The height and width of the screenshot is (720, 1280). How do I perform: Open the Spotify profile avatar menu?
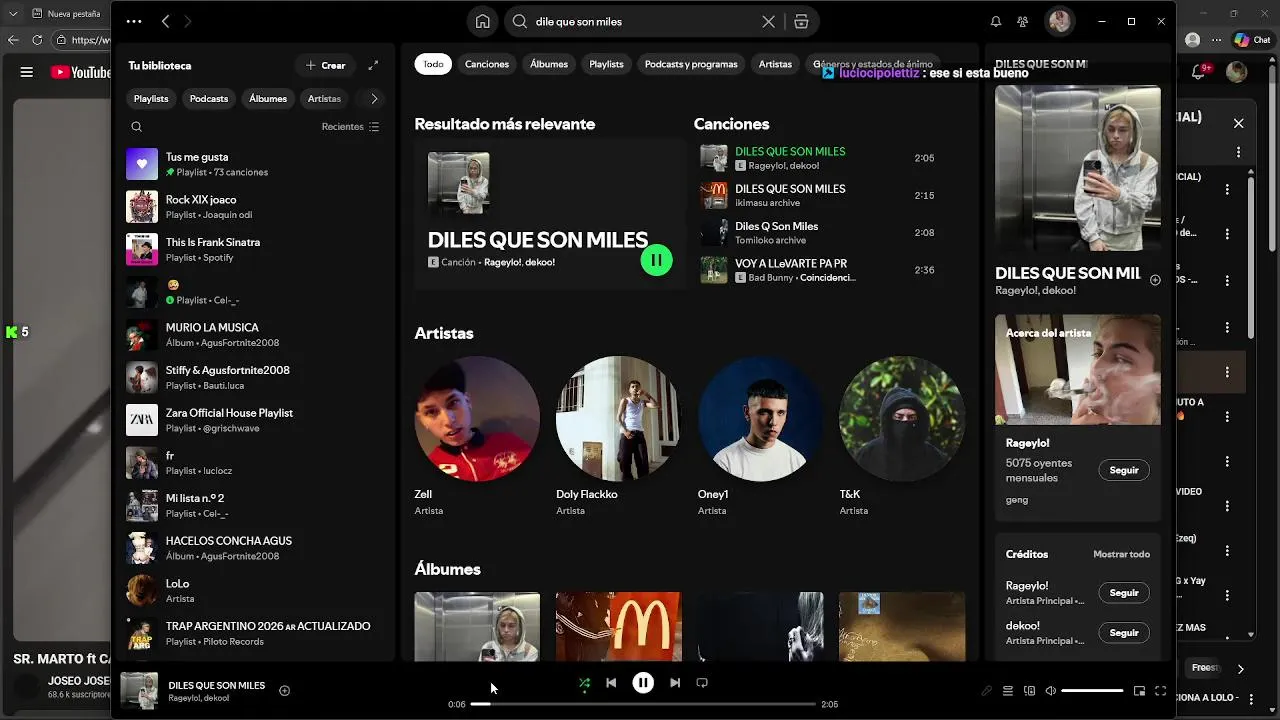click(x=1059, y=21)
